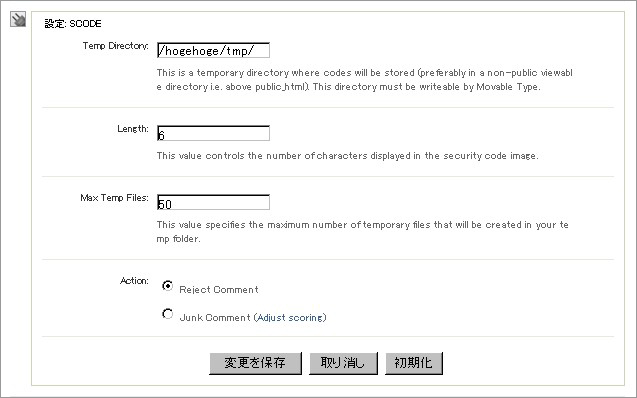This screenshot has height=398, width=637.
Task: Click the Length field label
Action: click(133, 129)
